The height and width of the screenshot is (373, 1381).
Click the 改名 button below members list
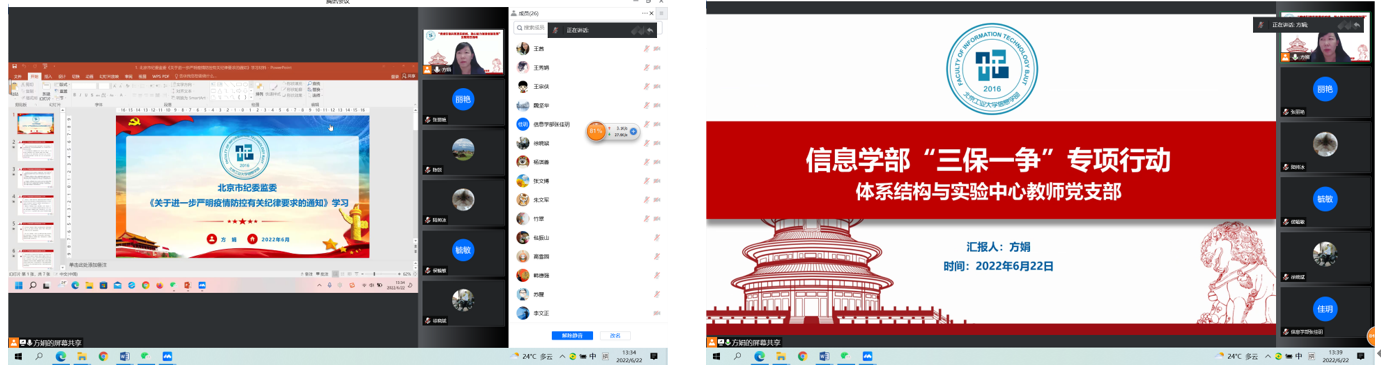(x=616, y=336)
